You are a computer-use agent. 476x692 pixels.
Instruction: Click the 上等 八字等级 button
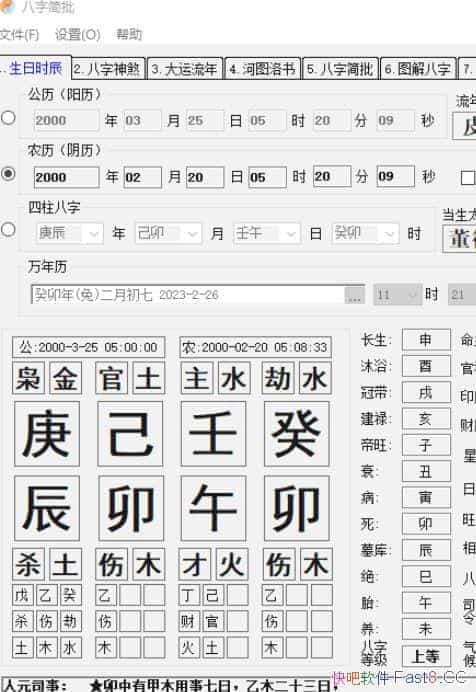coord(426,656)
